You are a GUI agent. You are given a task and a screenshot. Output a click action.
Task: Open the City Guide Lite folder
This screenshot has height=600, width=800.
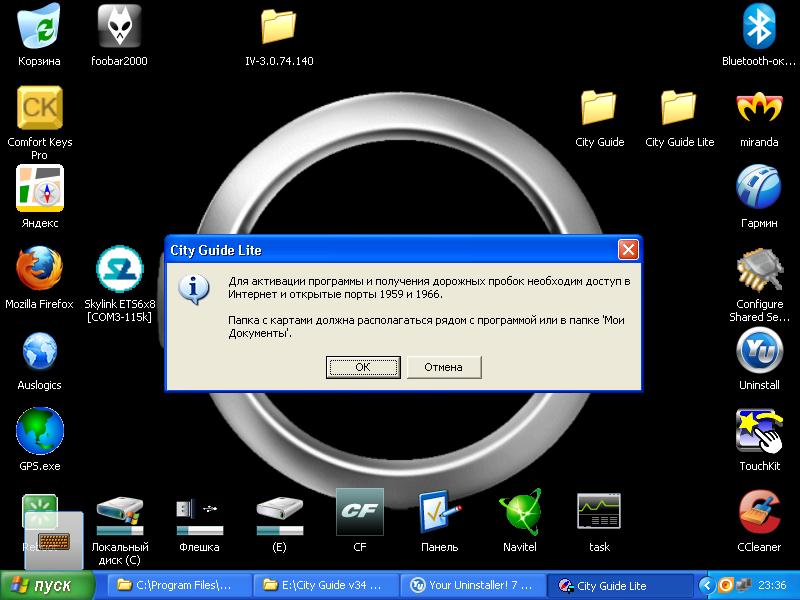[679, 108]
